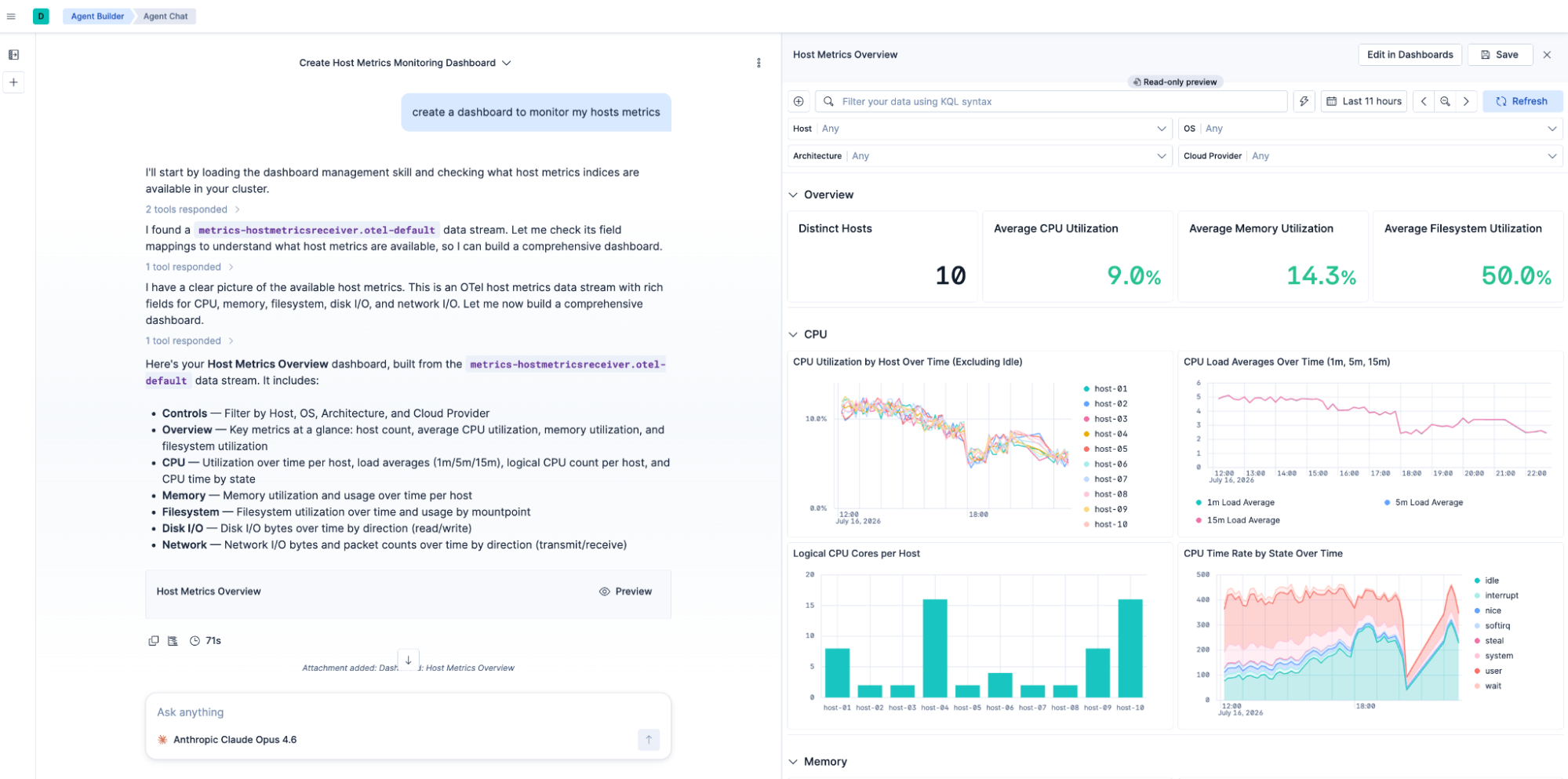Copy the response using copy icon
This screenshot has width=1568, height=779.
[x=154, y=641]
